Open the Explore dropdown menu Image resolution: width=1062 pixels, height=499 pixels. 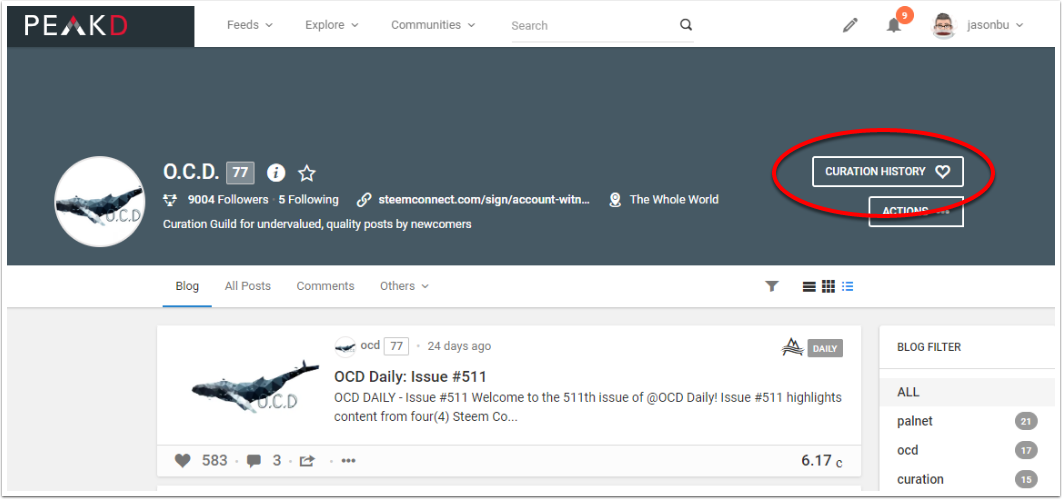point(331,25)
